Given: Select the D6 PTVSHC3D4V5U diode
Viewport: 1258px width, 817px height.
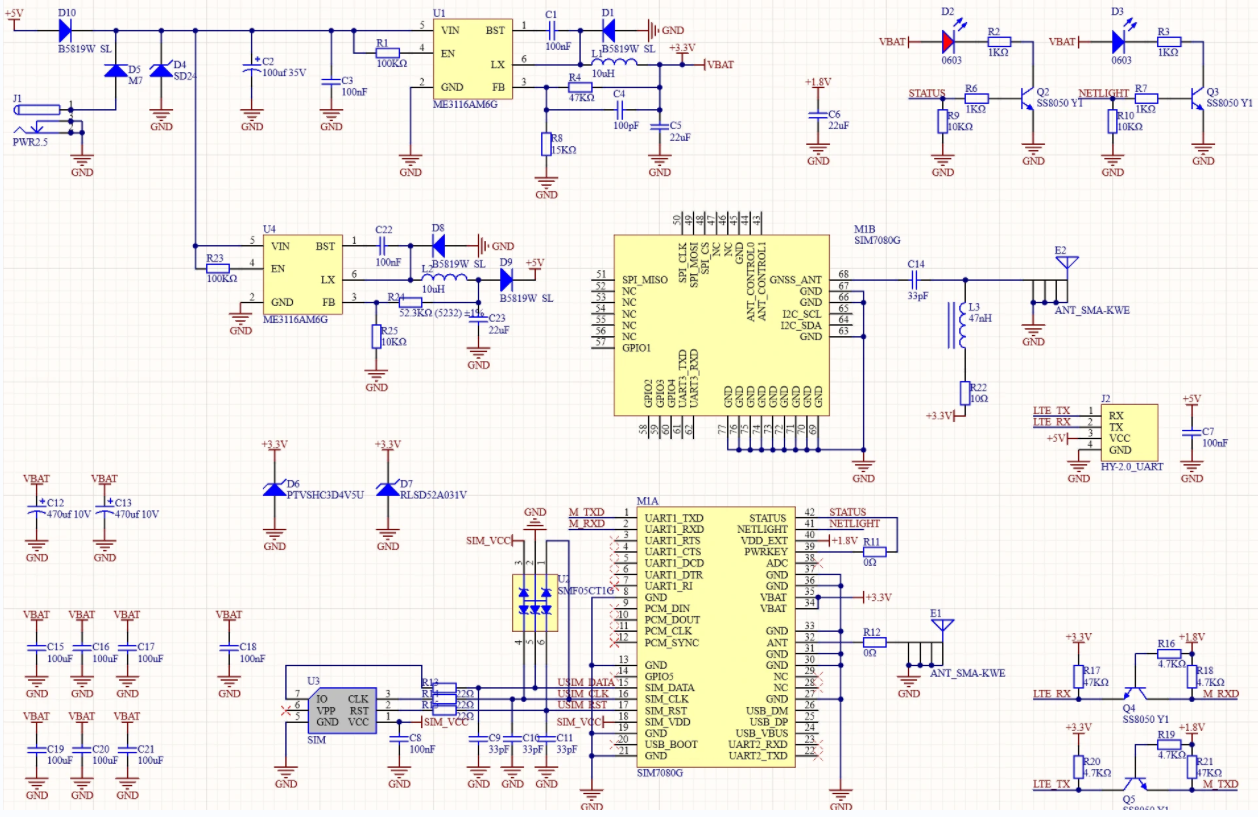Looking at the screenshot, I should [x=274, y=489].
